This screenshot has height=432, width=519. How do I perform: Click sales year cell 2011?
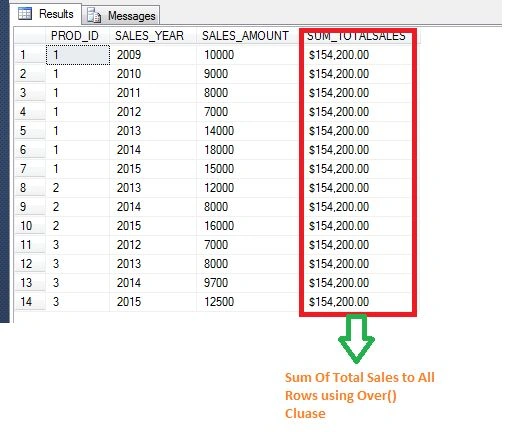pos(153,93)
